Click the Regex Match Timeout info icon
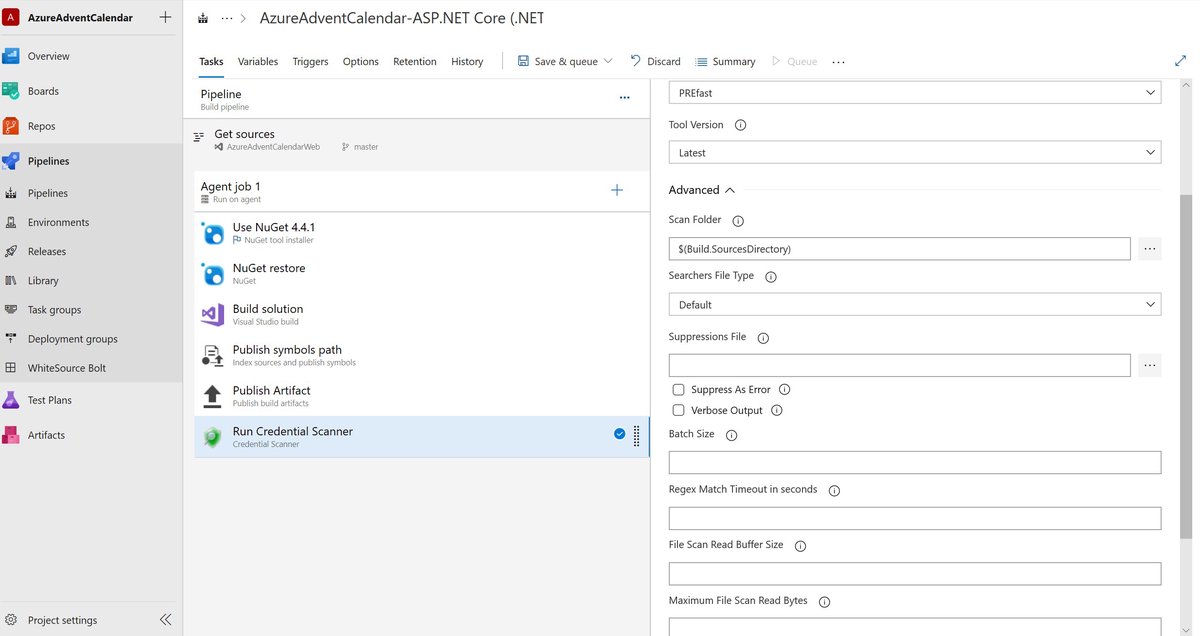The image size is (1200, 636). (x=834, y=490)
